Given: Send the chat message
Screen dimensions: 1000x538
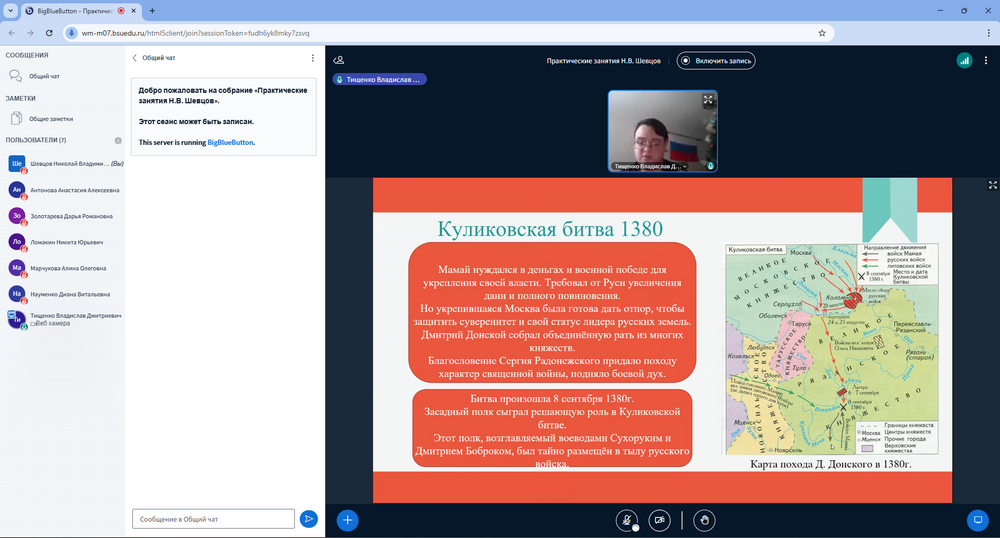Looking at the screenshot, I should pyautogui.click(x=309, y=518).
